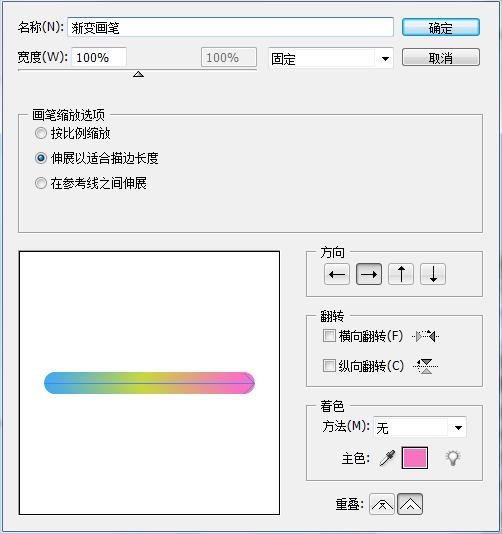The width and height of the screenshot is (502, 534).
Task: Select second overlap option (重叠) icon
Action: pos(410,504)
